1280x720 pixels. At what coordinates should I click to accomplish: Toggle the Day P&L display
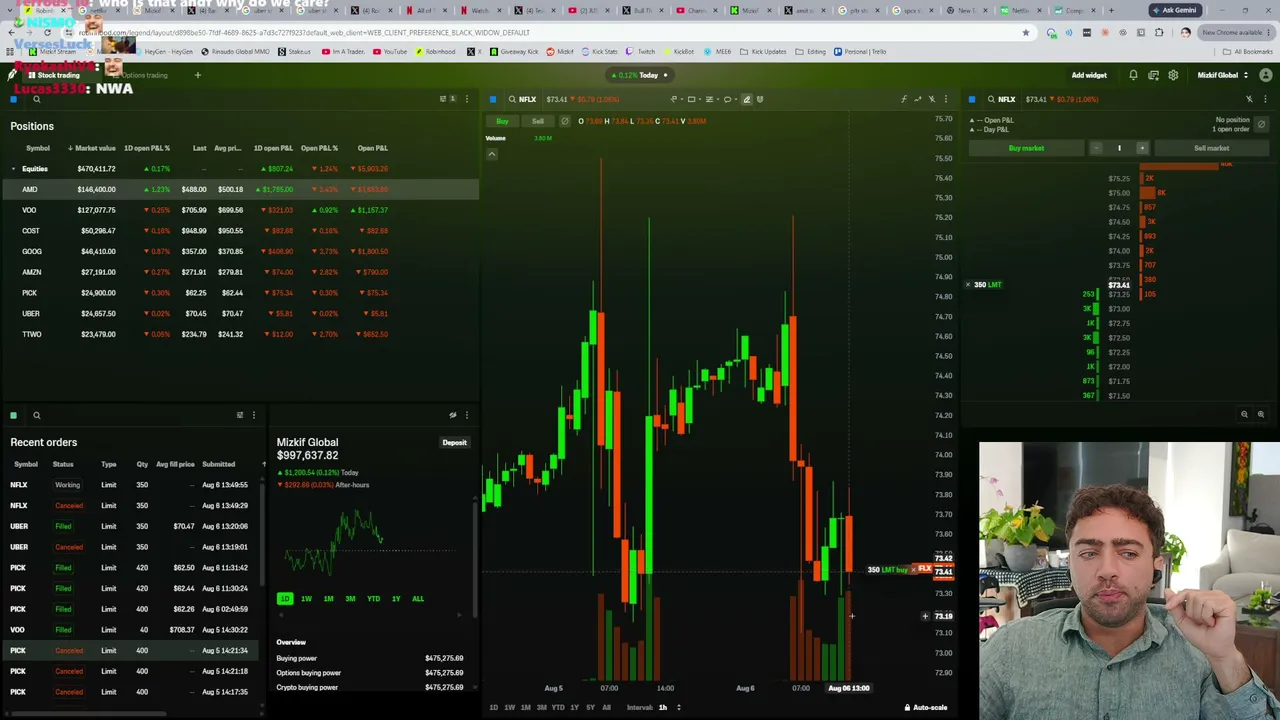click(x=990, y=130)
